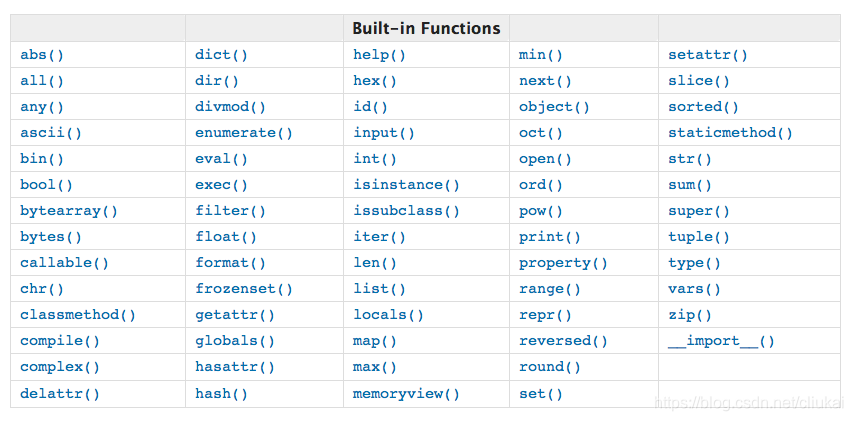Click the chr() link
This screenshot has width=853, height=421.
pos(42,289)
